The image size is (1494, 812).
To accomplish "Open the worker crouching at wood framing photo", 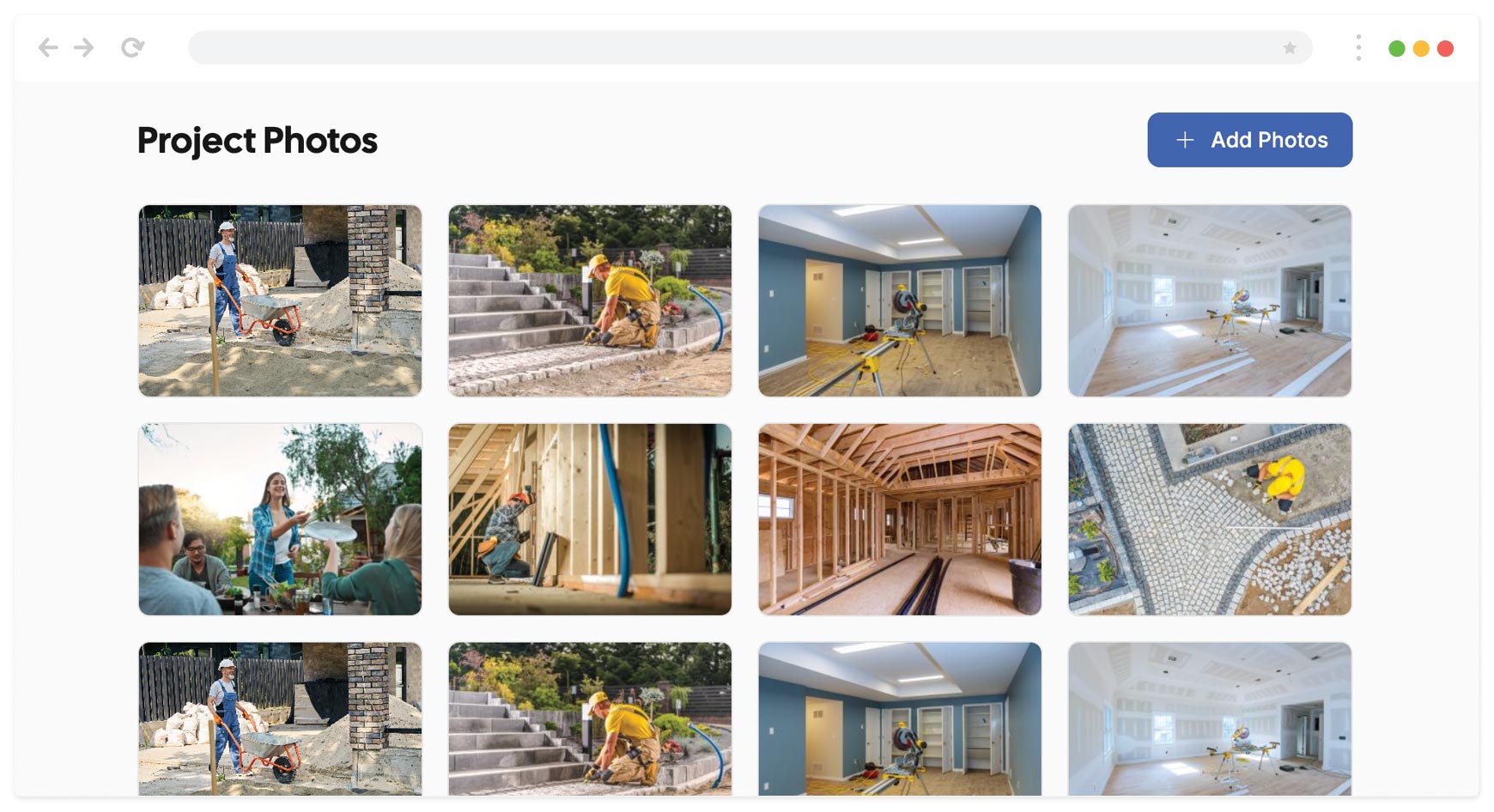I will click(x=590, y=519).
